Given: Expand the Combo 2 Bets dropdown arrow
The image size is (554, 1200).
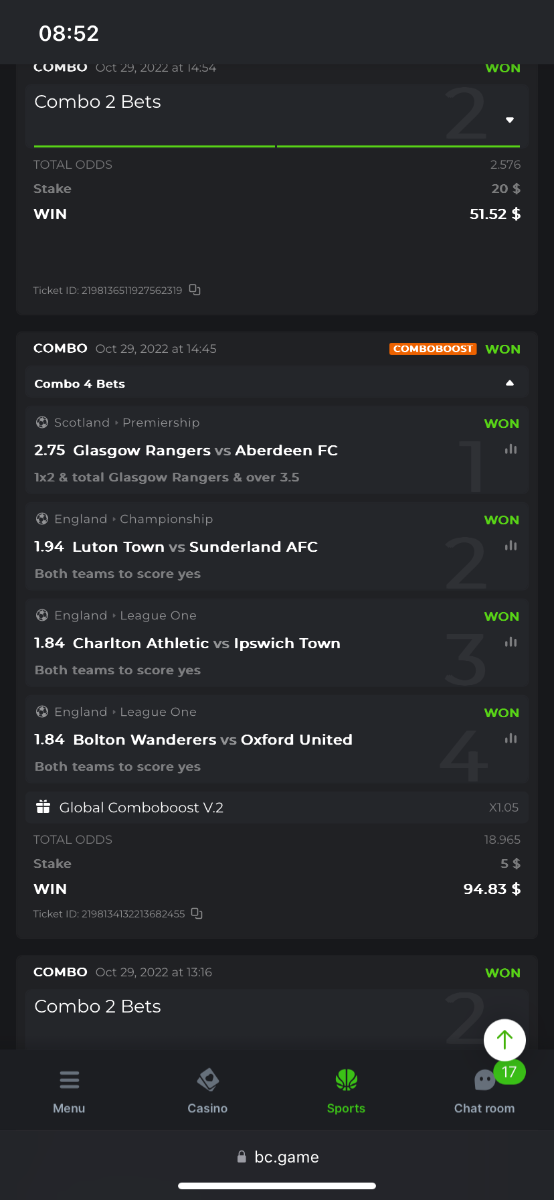Looking at the screenshot, I should pyautogui.click(x=509, y=120).
